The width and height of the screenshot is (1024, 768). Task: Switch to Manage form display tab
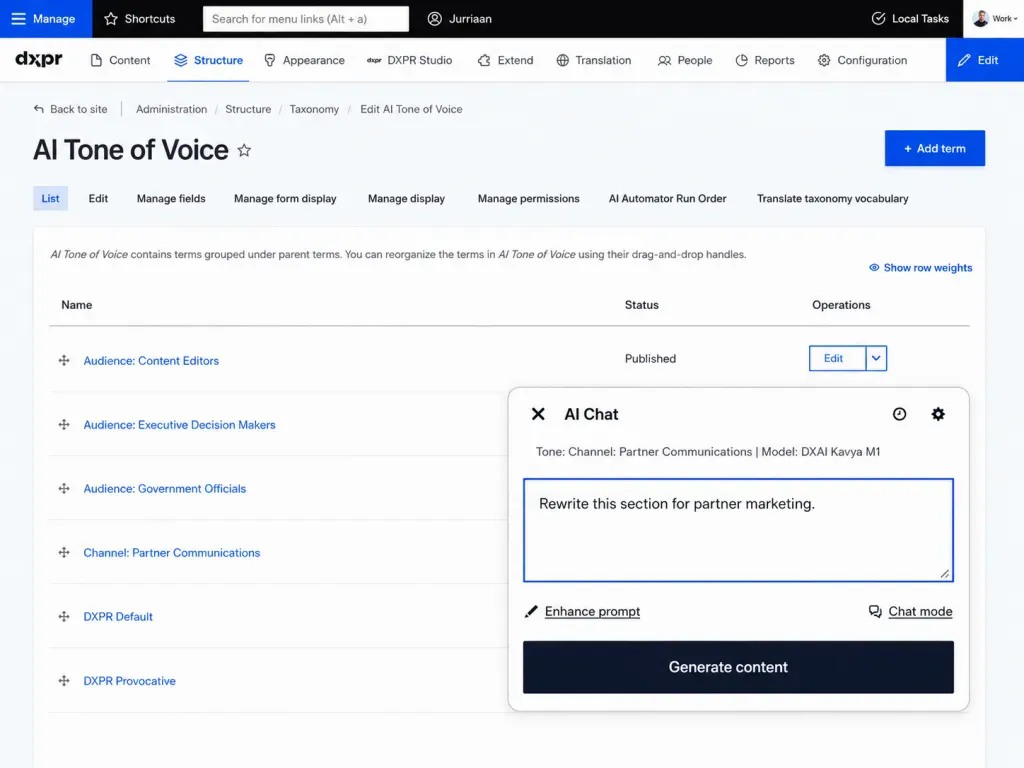click(x=285, y=199)
